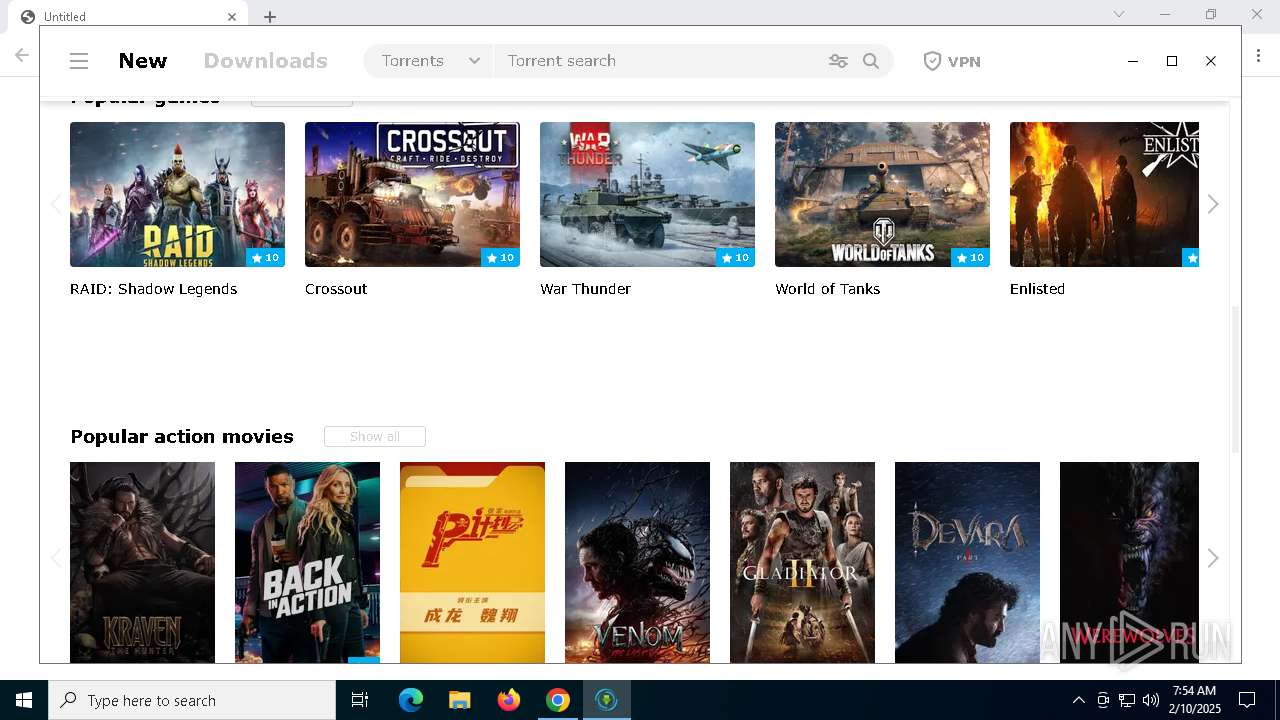Click the taskbar search box
This screenshot has width=1280, height=720.
click(x=192, y=700)
